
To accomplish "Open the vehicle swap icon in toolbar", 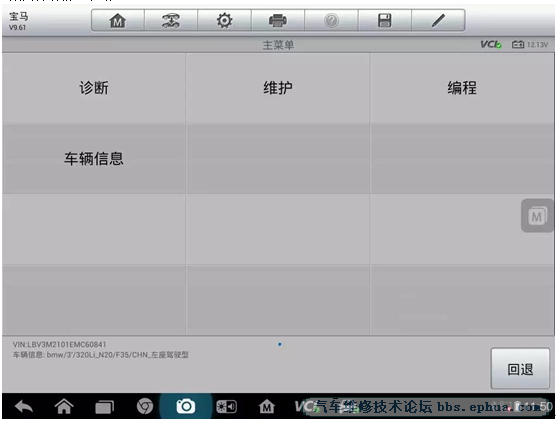I will 171,21.
